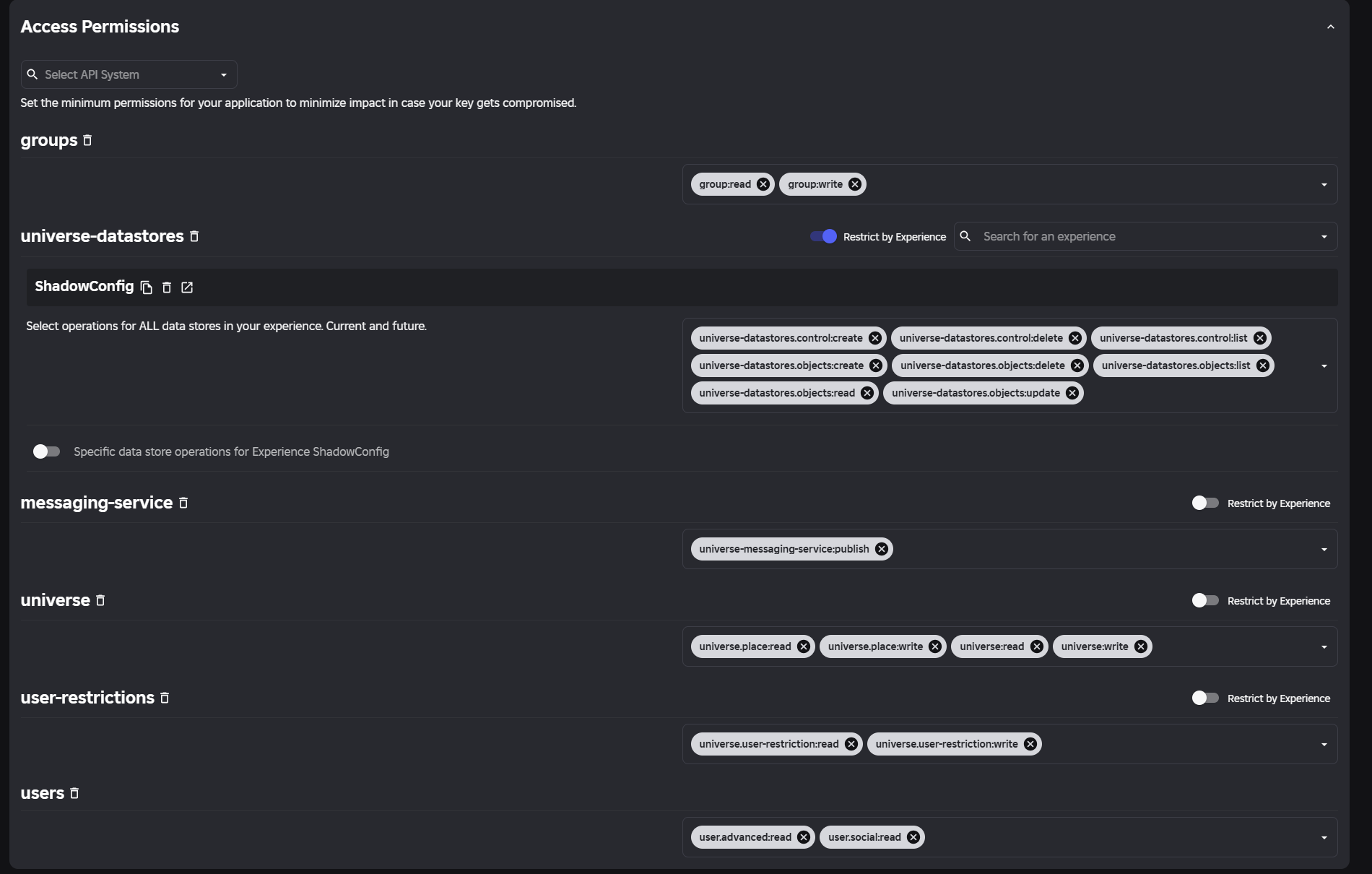Remove the group:write permission chip
Image resolution: width=1372 pixels, height=874 pixels.
[855, 184]
